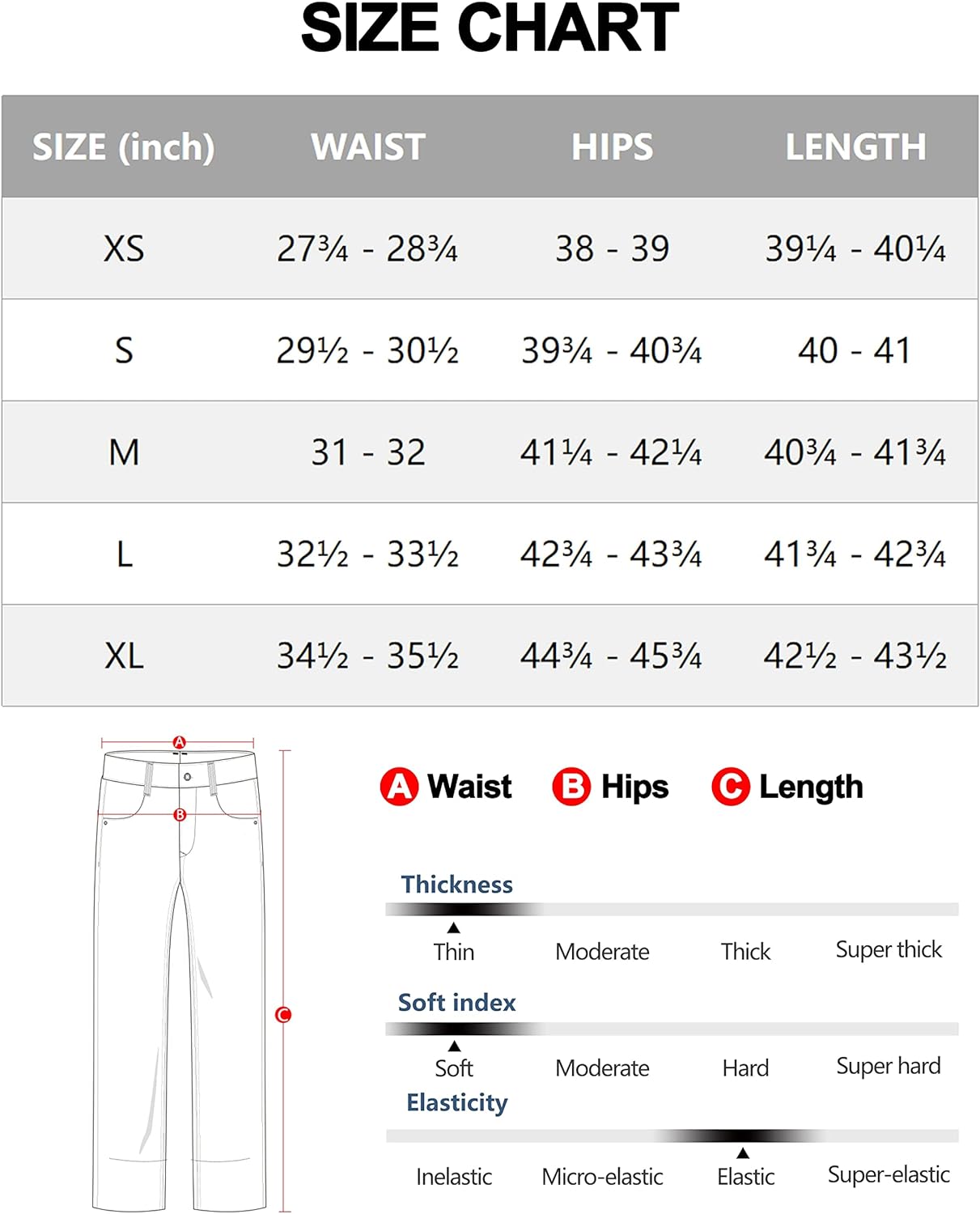Click the Elasticity triangle pointer above Elastic
This screenshot has height=1214, width=980.
pos(743,1153)
